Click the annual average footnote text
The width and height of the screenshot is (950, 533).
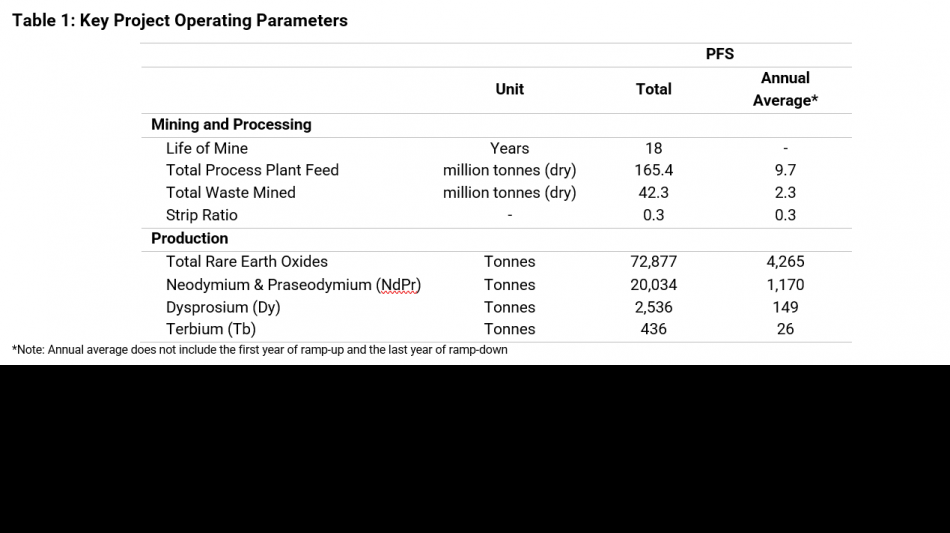260,350
